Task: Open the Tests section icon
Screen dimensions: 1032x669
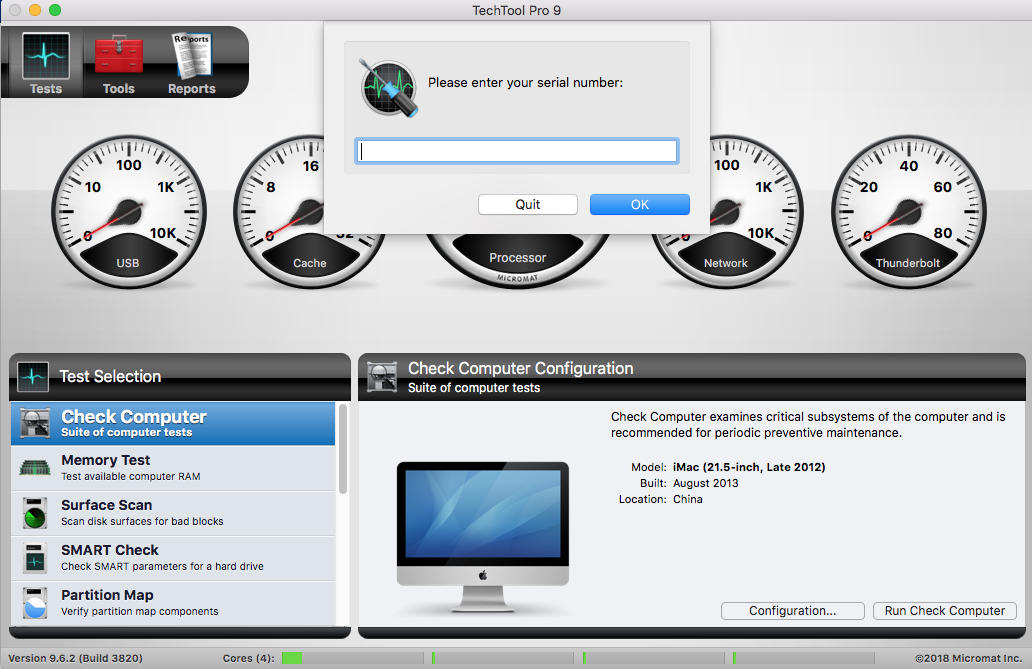Action: pos(46,56)
